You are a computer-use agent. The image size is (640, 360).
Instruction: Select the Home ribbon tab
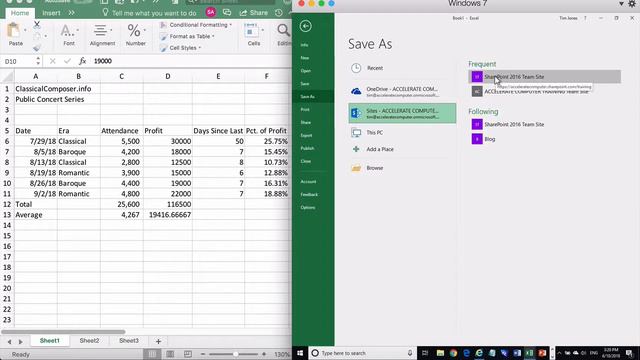coord(20,13)
